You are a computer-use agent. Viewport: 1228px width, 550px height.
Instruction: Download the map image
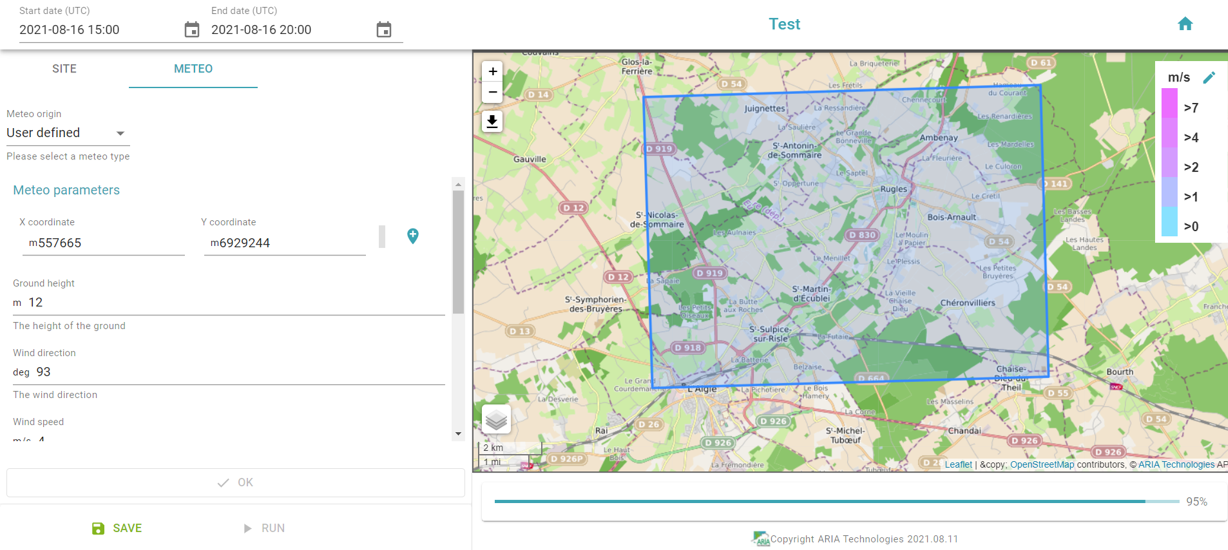492,122
